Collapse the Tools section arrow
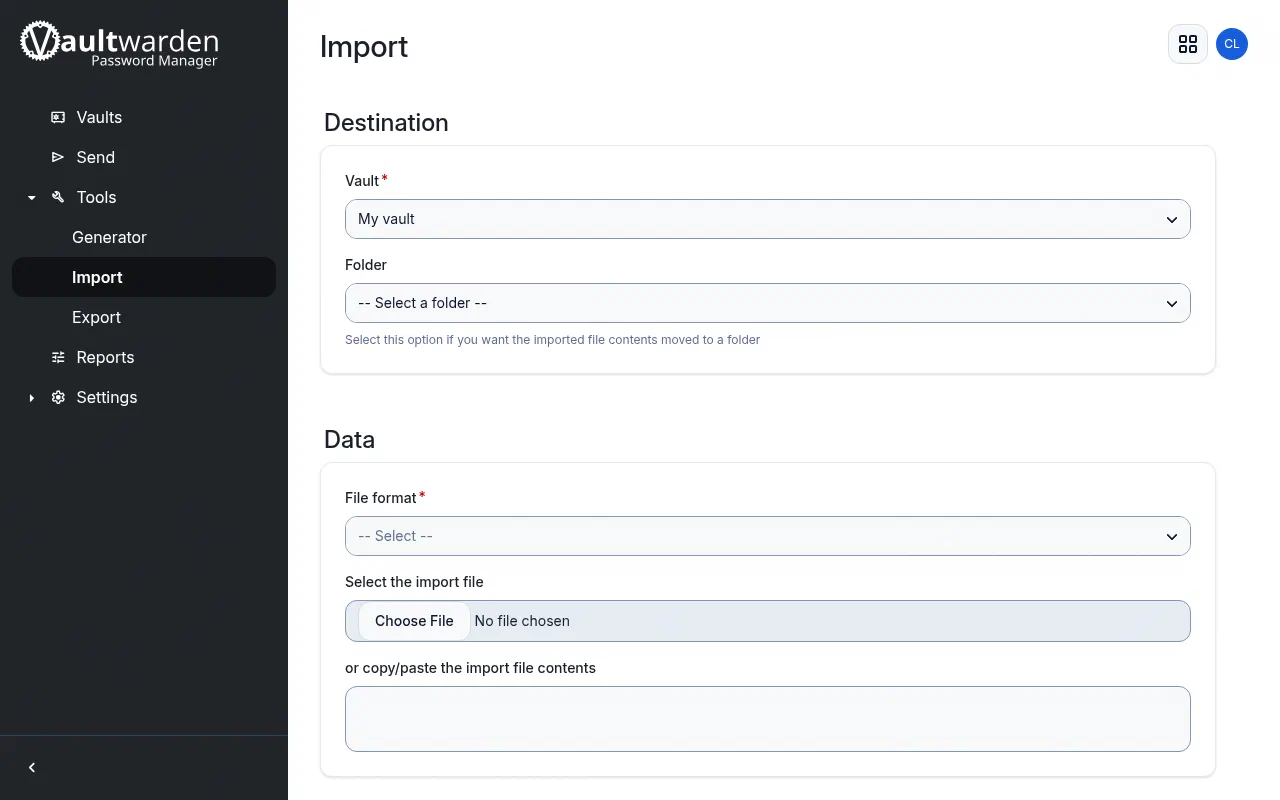 [32, 198]
